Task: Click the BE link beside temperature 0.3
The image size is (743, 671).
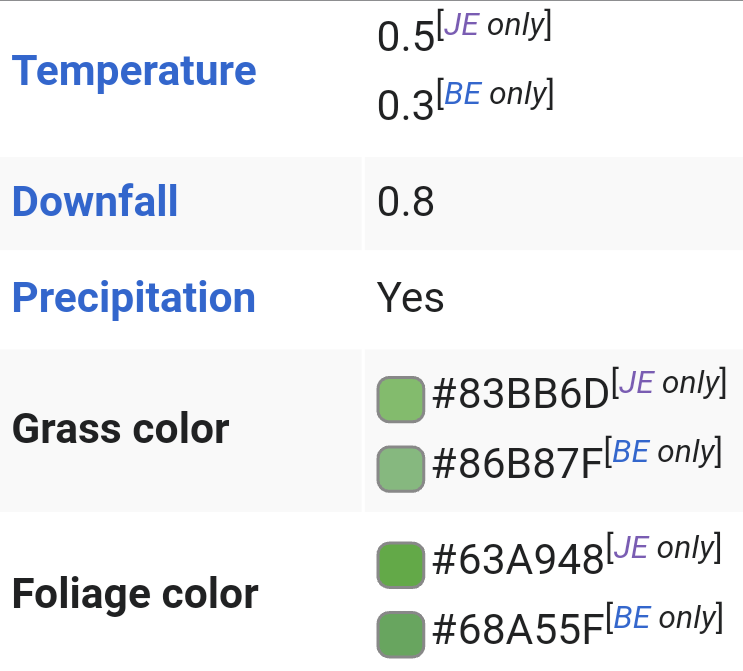Action: [462, 94]
